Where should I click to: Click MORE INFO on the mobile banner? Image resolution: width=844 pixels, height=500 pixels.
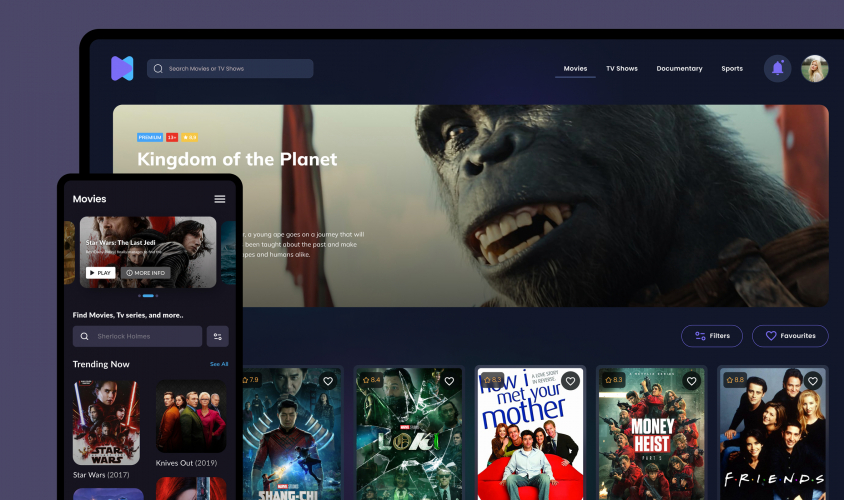pos(145,273)
